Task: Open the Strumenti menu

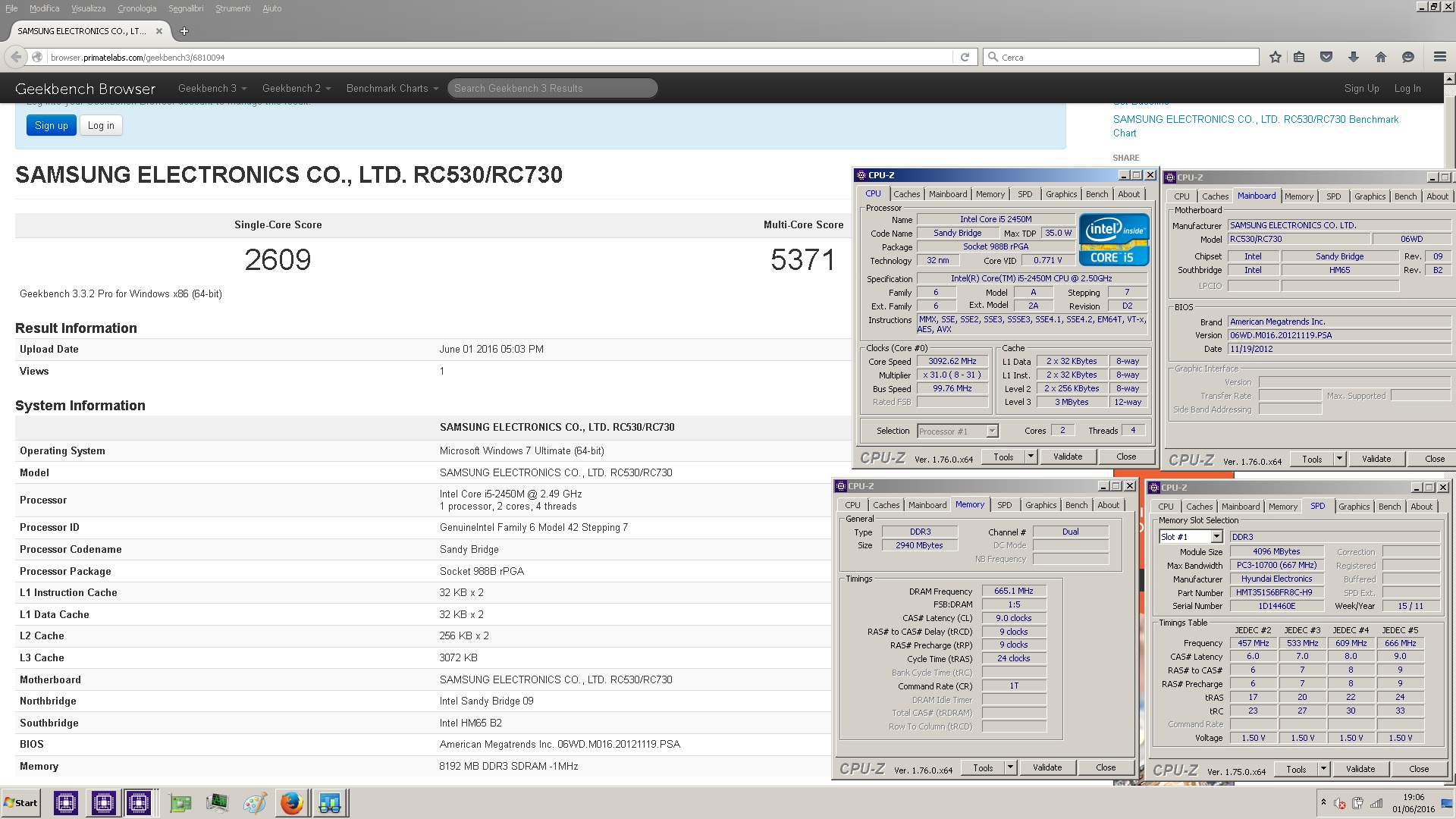Action: (x=233, y=8)
